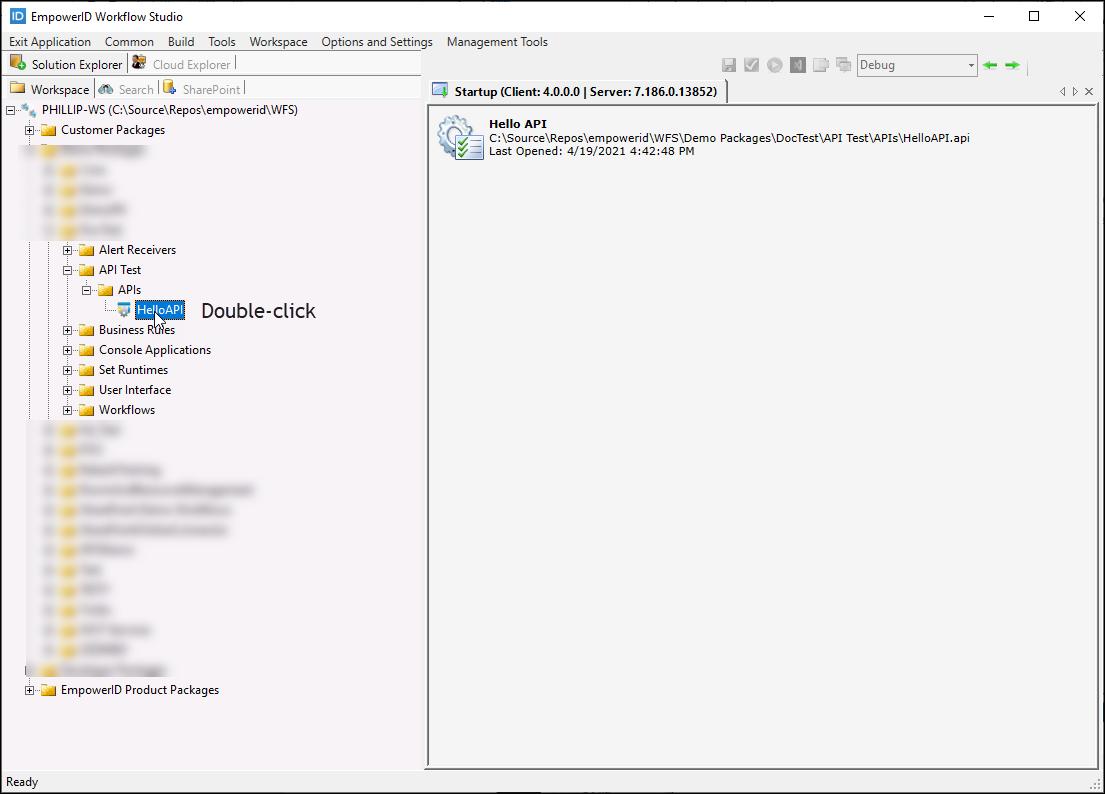1105x794 pixels.
Task: Expand the Business Rules node
Action: coord(67,329)
